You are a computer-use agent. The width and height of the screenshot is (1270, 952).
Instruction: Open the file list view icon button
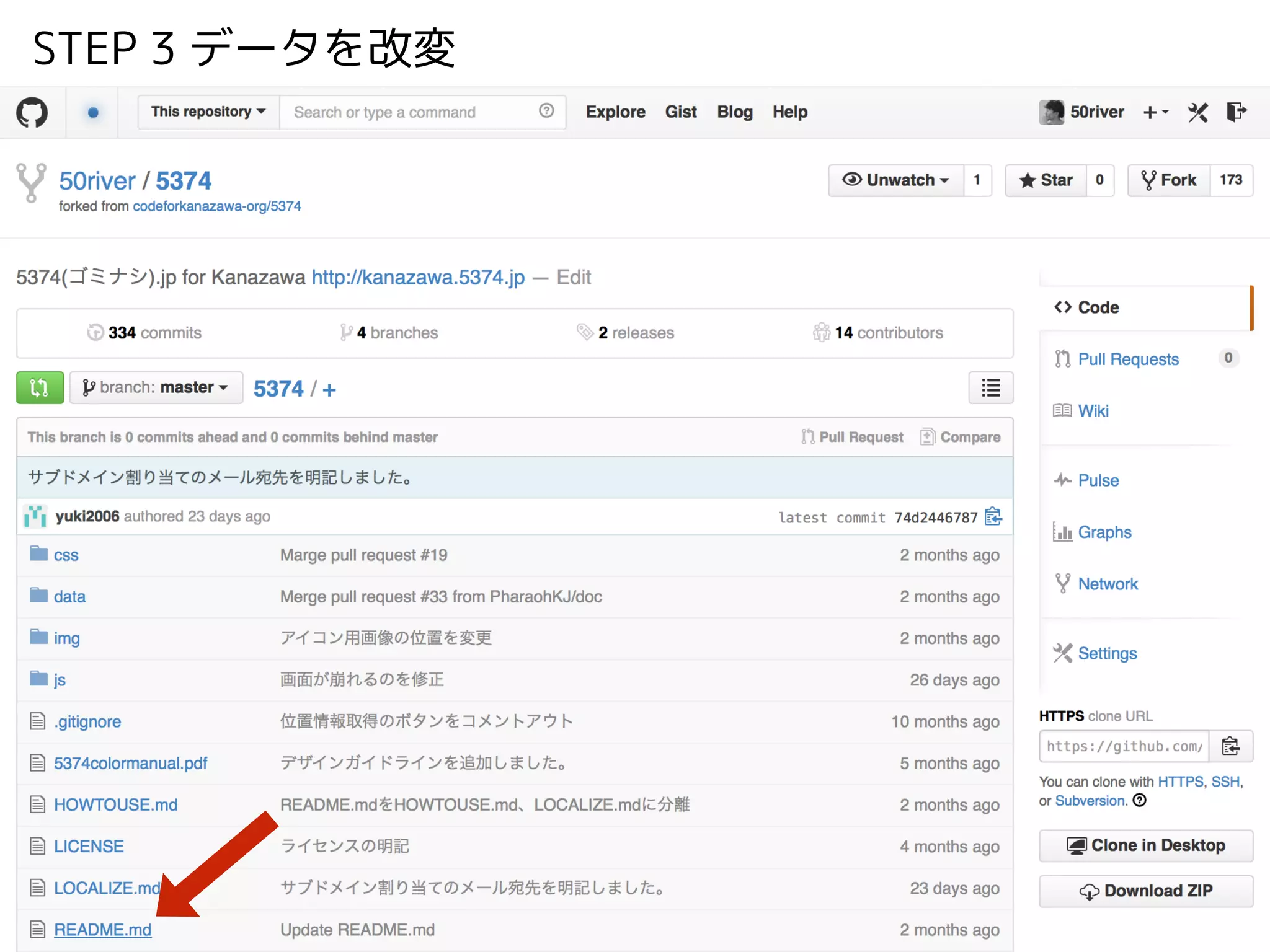click(991, 388)
